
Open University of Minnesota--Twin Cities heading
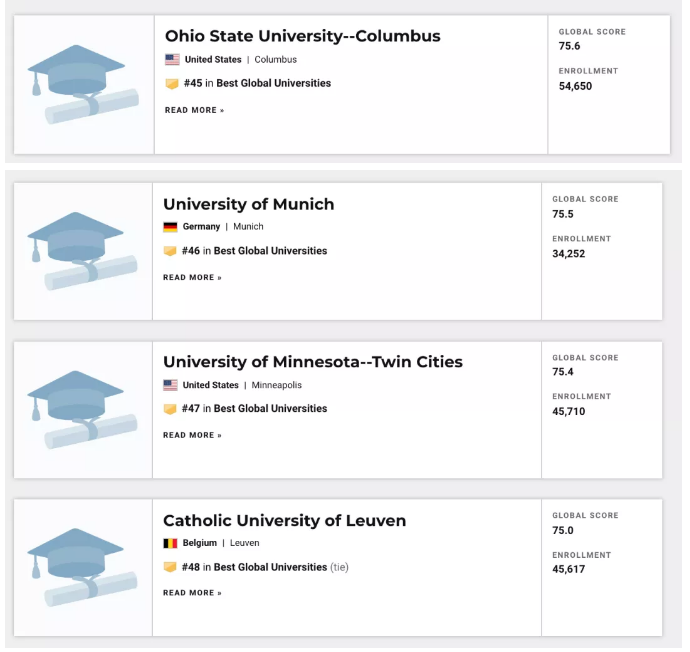312,362
